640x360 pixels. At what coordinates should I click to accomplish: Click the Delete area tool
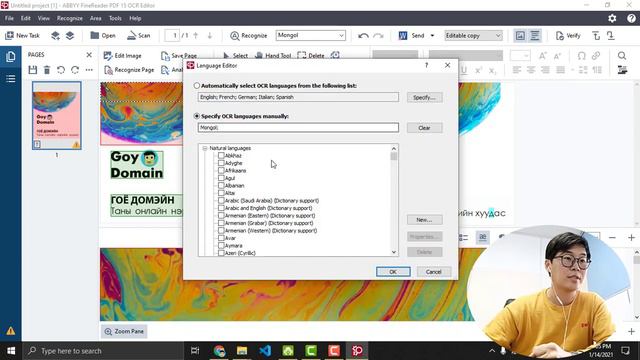click(x=311, y=56)
